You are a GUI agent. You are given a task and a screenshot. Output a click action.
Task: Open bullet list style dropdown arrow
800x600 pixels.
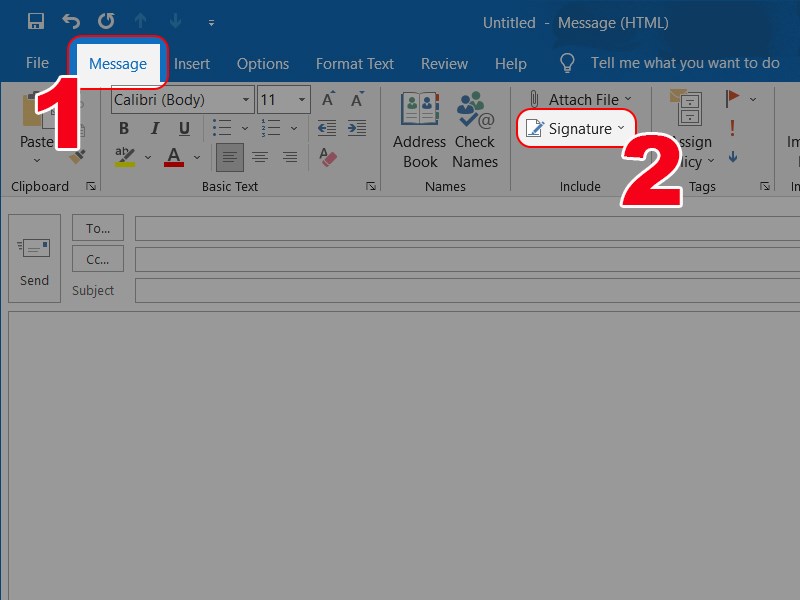tap(245, 129)
